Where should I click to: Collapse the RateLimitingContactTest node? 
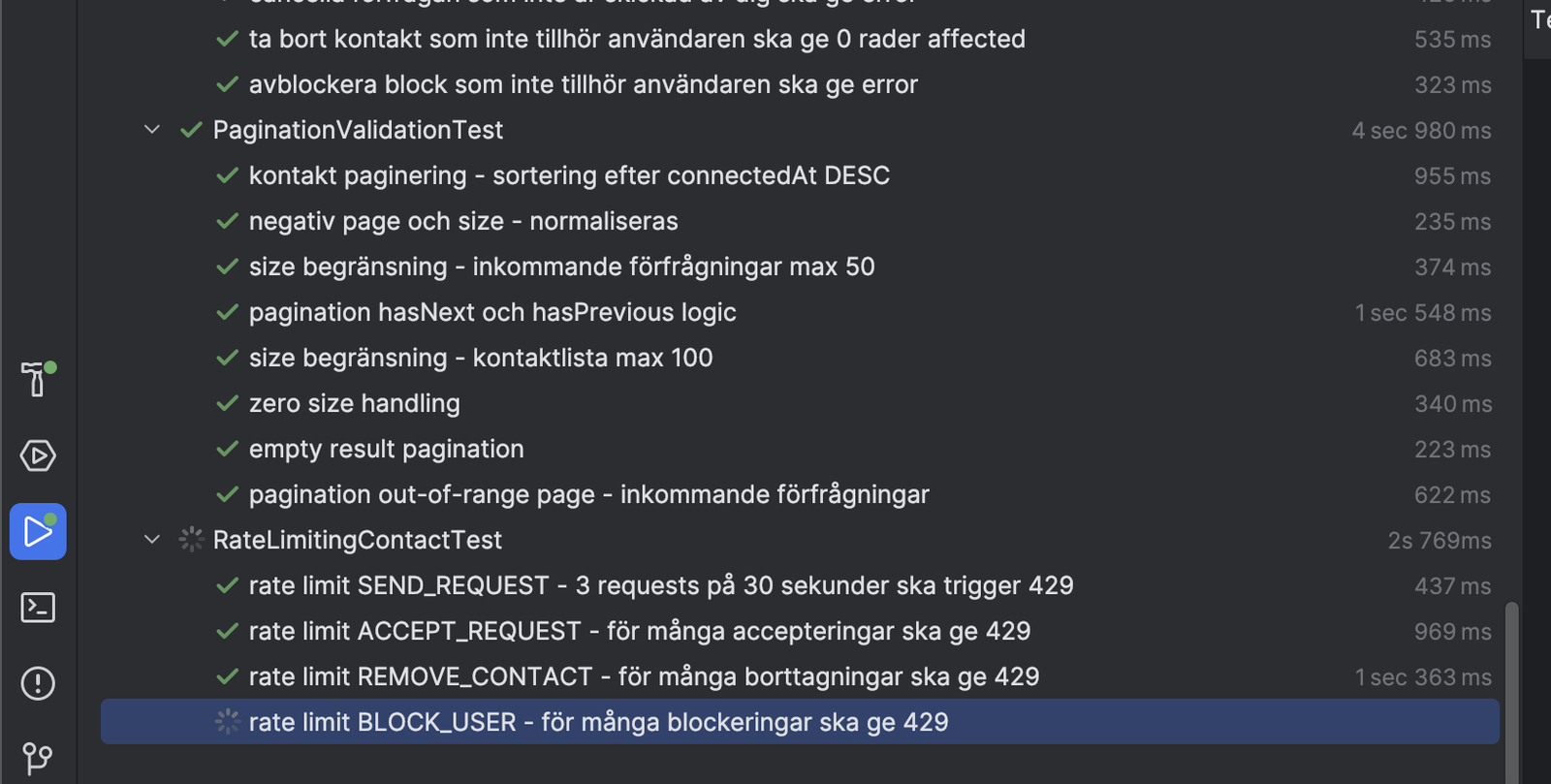152,540
